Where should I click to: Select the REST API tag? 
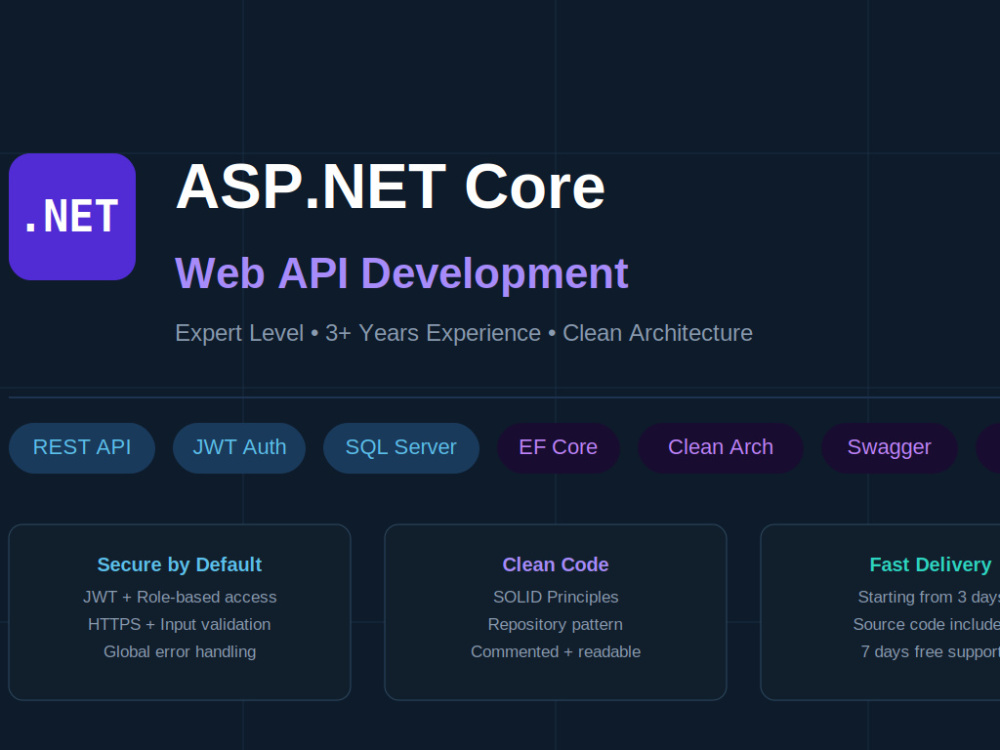click(82, 448)
